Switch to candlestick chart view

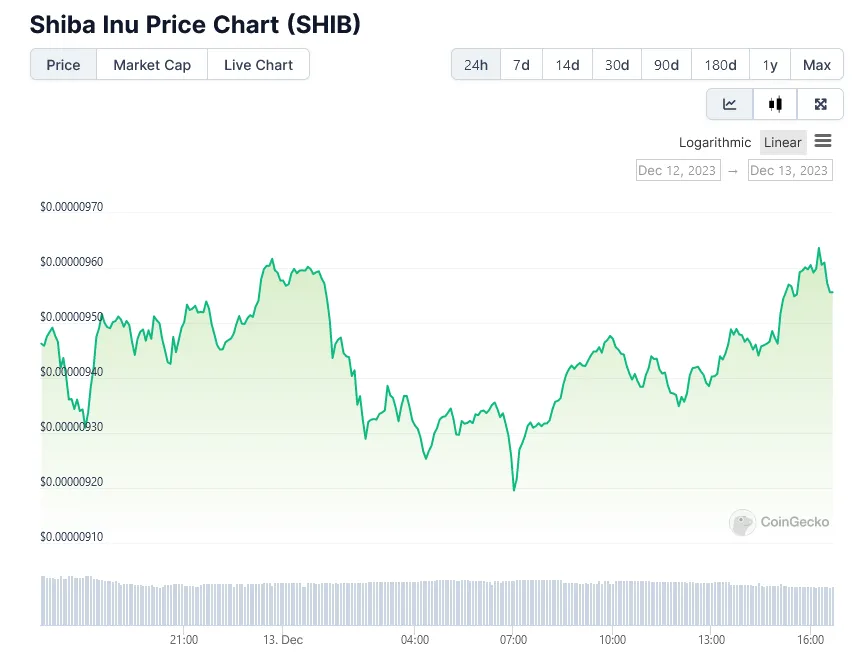coord(775,104)
